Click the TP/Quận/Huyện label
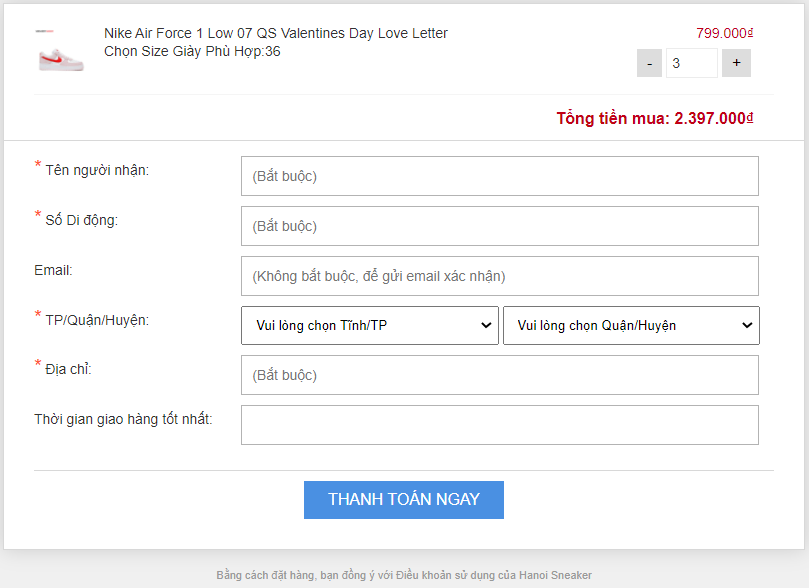The width and height of the screenshot is (809, 588). [97, 320]
